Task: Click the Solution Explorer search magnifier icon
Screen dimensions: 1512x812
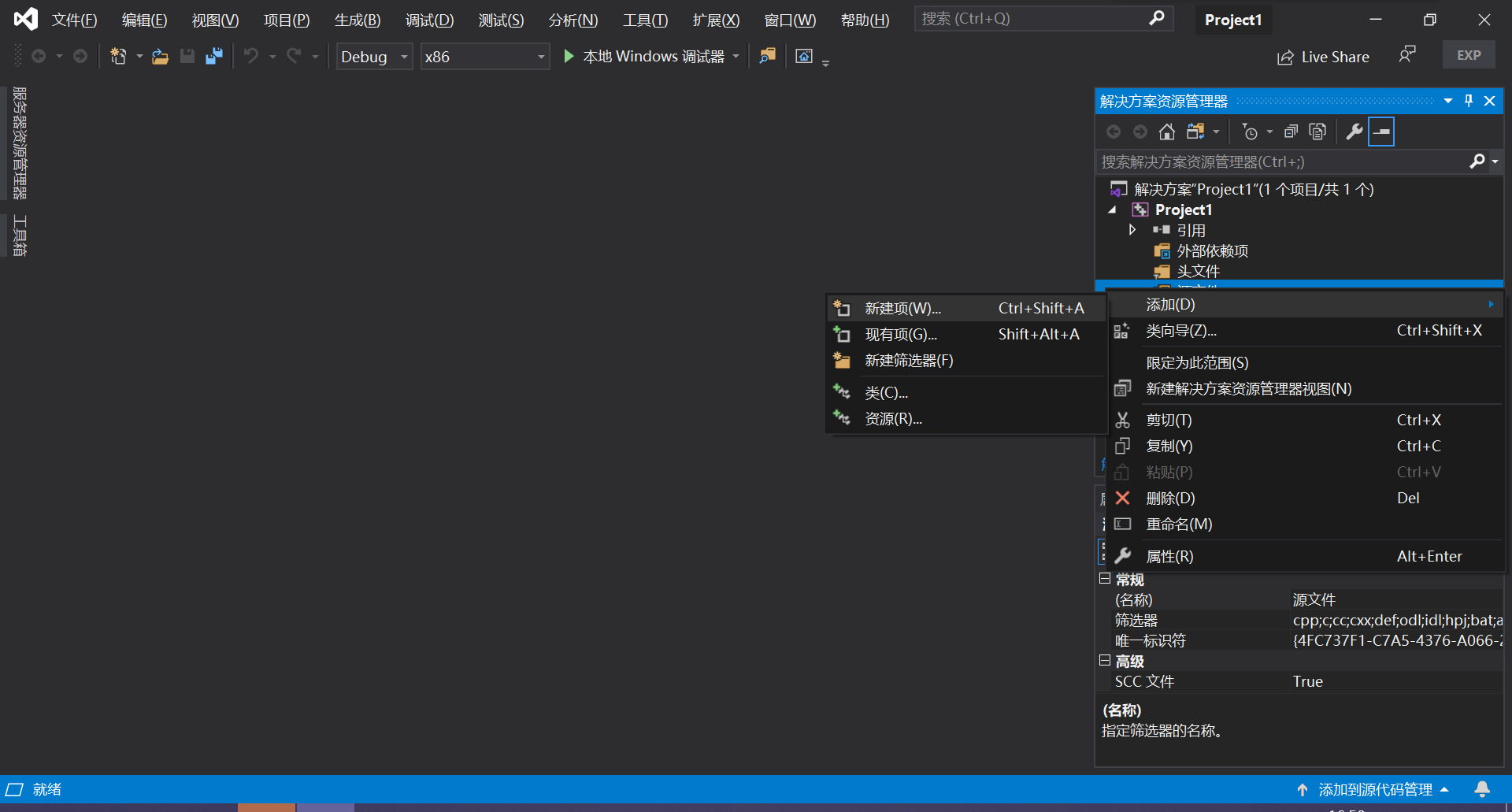Action: click(1477, 161)
